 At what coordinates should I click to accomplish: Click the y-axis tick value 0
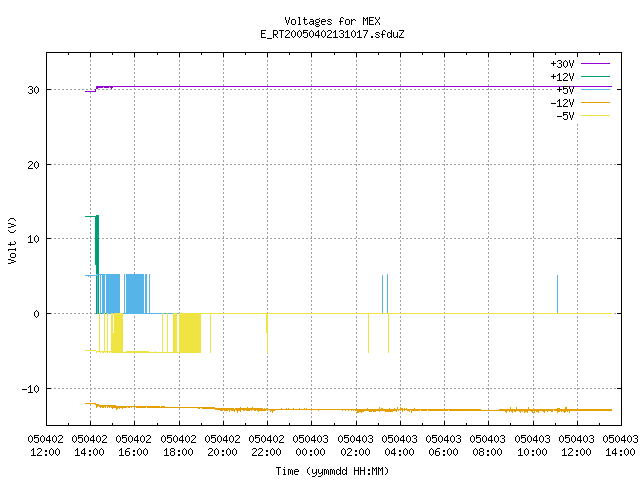pos(37,314)
